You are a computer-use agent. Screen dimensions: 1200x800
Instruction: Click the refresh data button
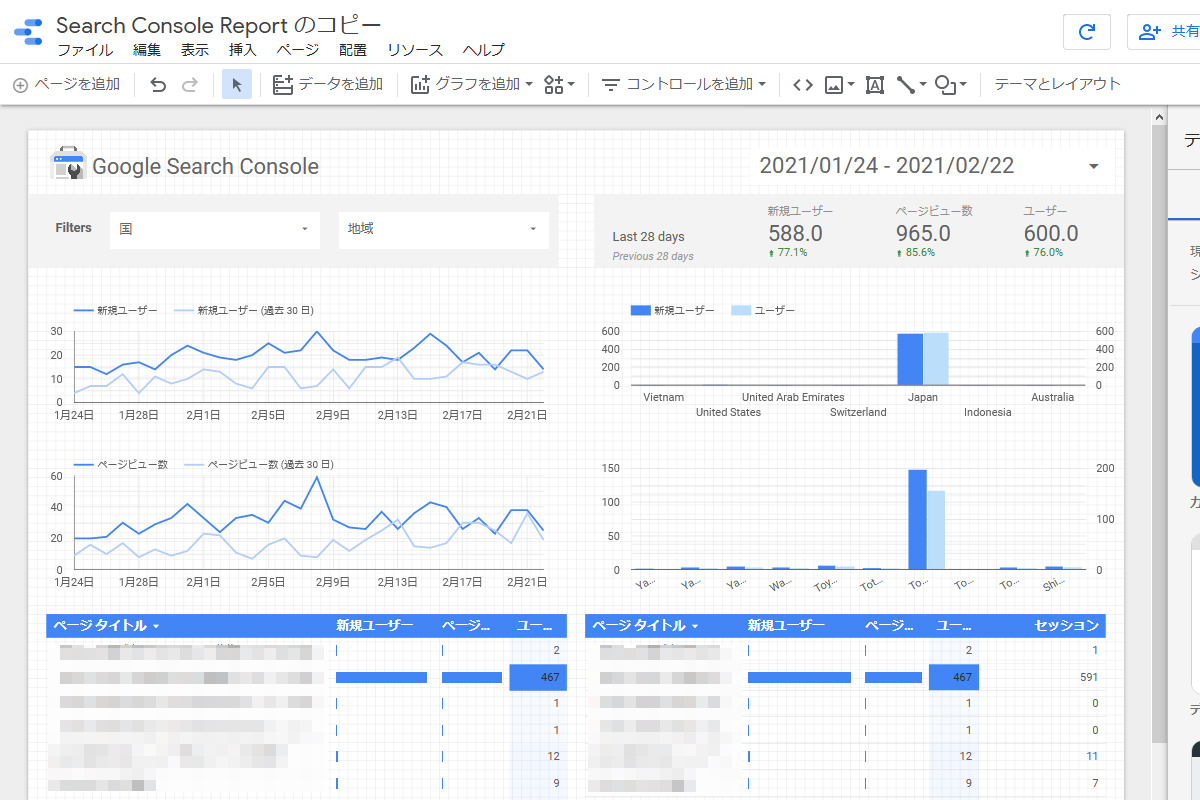1086,32
